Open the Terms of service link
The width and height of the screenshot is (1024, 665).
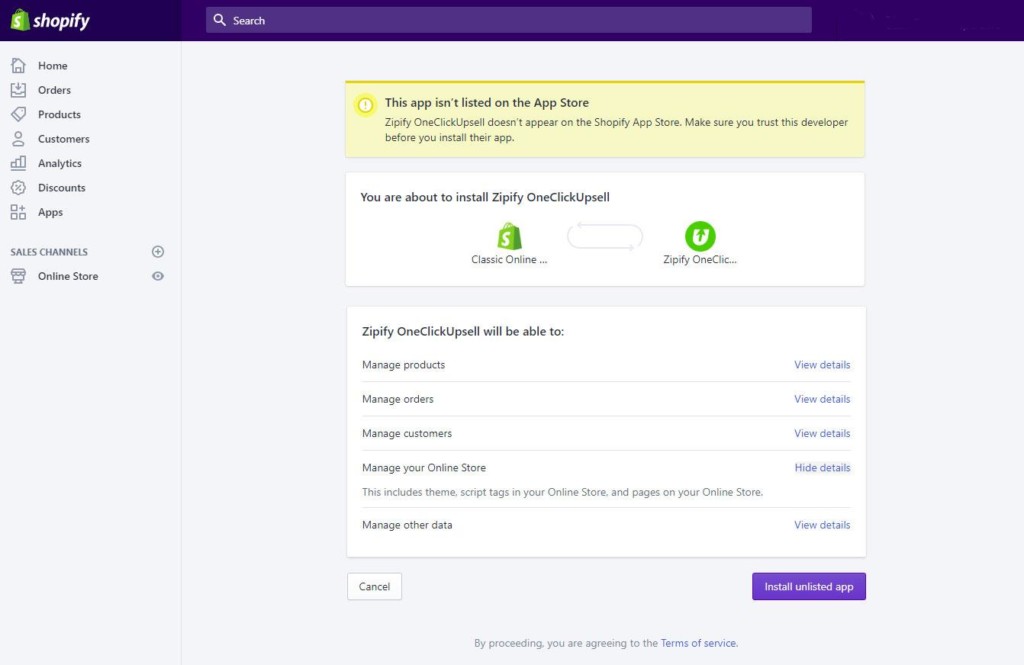[699, 643]
